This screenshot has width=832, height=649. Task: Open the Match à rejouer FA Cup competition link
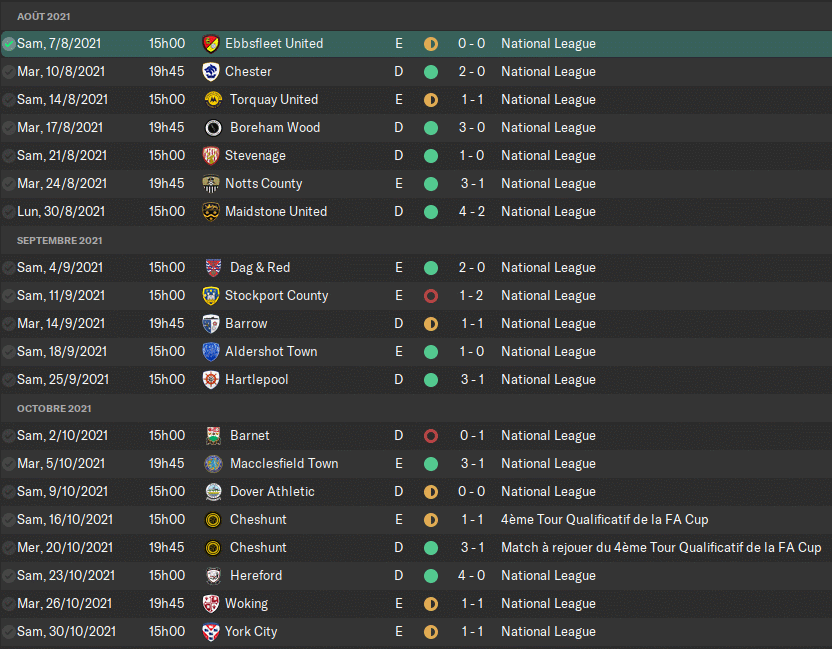click(x=661, y=548)
